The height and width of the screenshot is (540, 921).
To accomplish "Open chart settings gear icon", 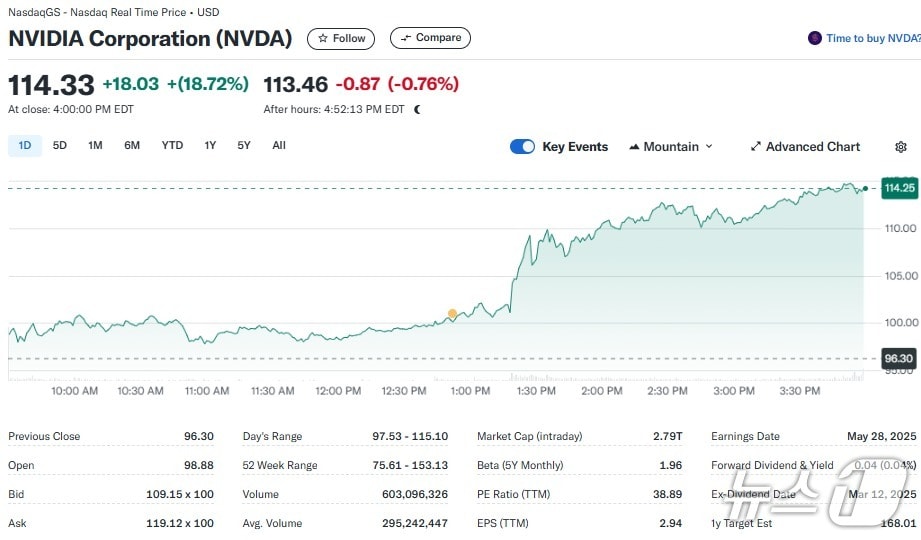I will tap(900, 147).
